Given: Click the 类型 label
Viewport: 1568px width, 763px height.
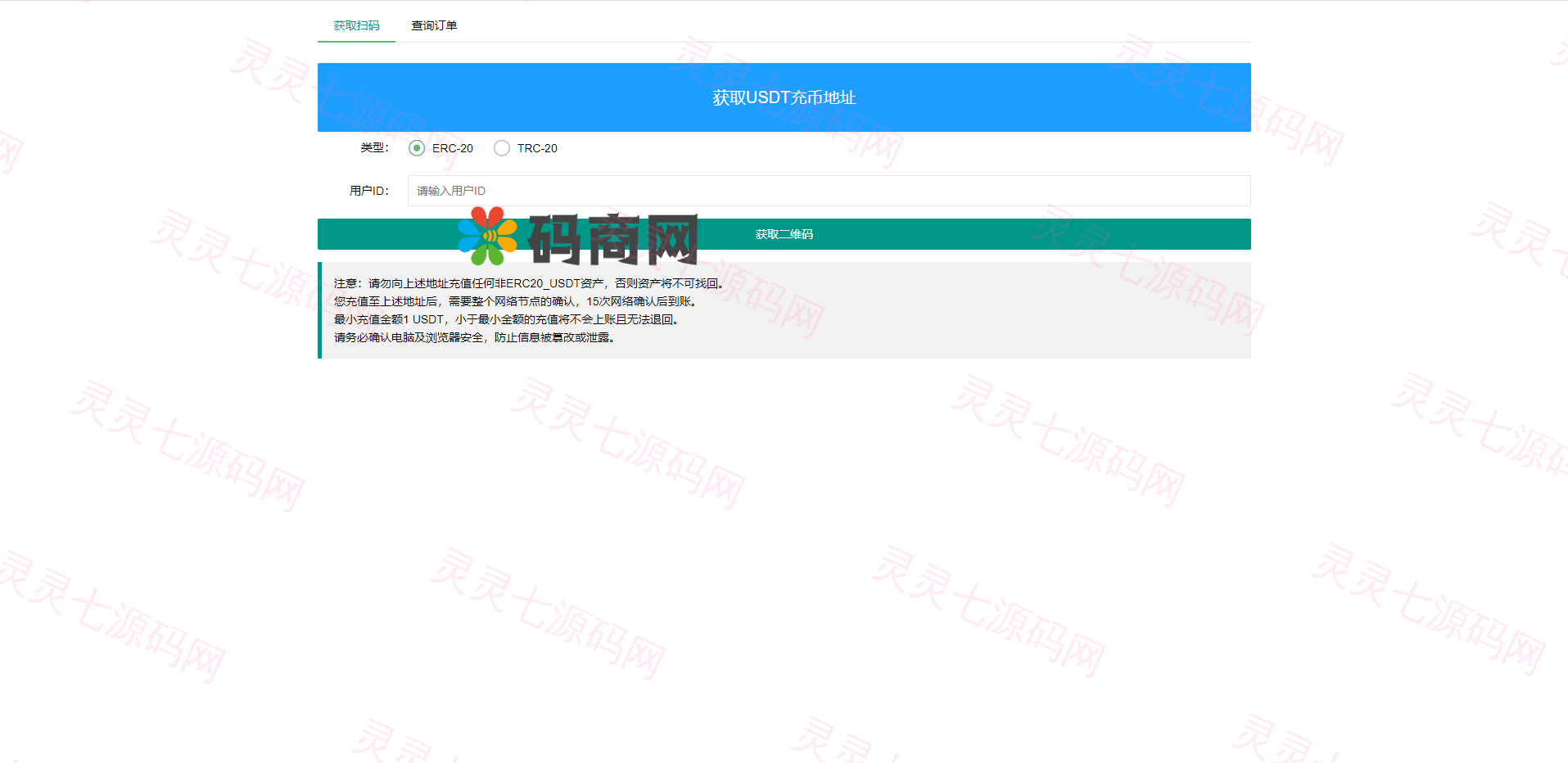Looking at the screenshot, I should (x=374, y=148).
